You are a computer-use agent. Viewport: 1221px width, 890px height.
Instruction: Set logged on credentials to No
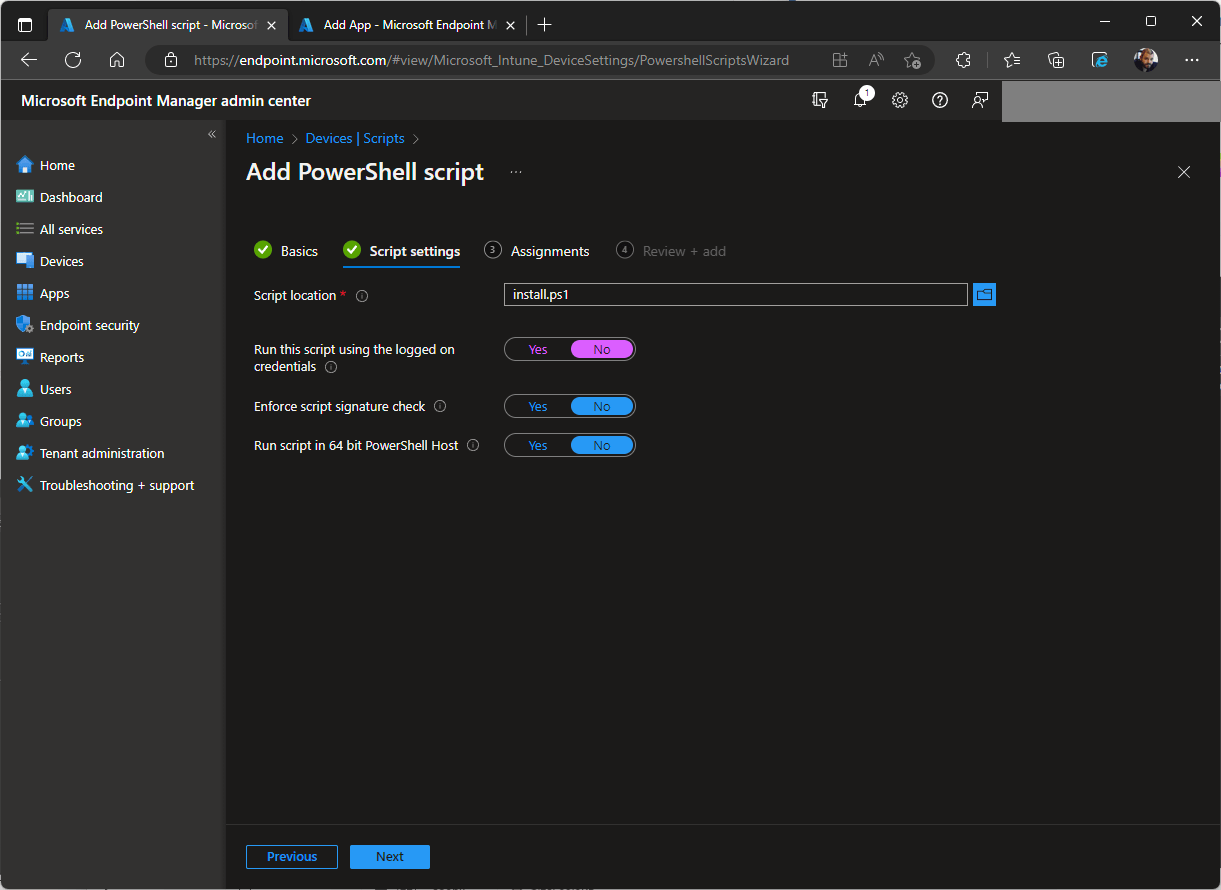[602, 349]
